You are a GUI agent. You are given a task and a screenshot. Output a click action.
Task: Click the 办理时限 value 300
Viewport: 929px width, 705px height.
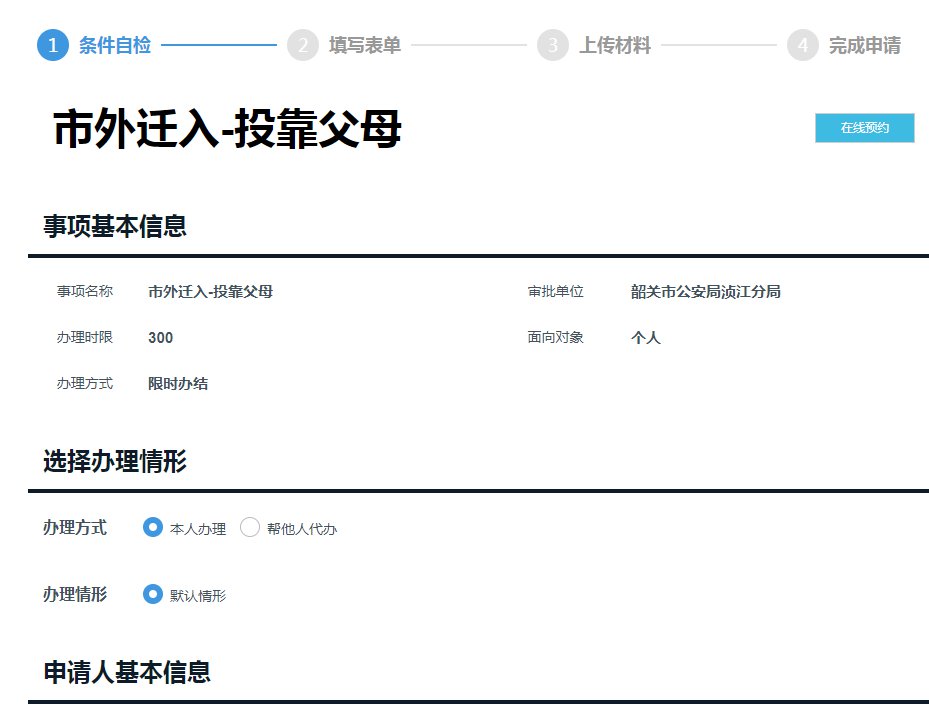click(160, 338)
